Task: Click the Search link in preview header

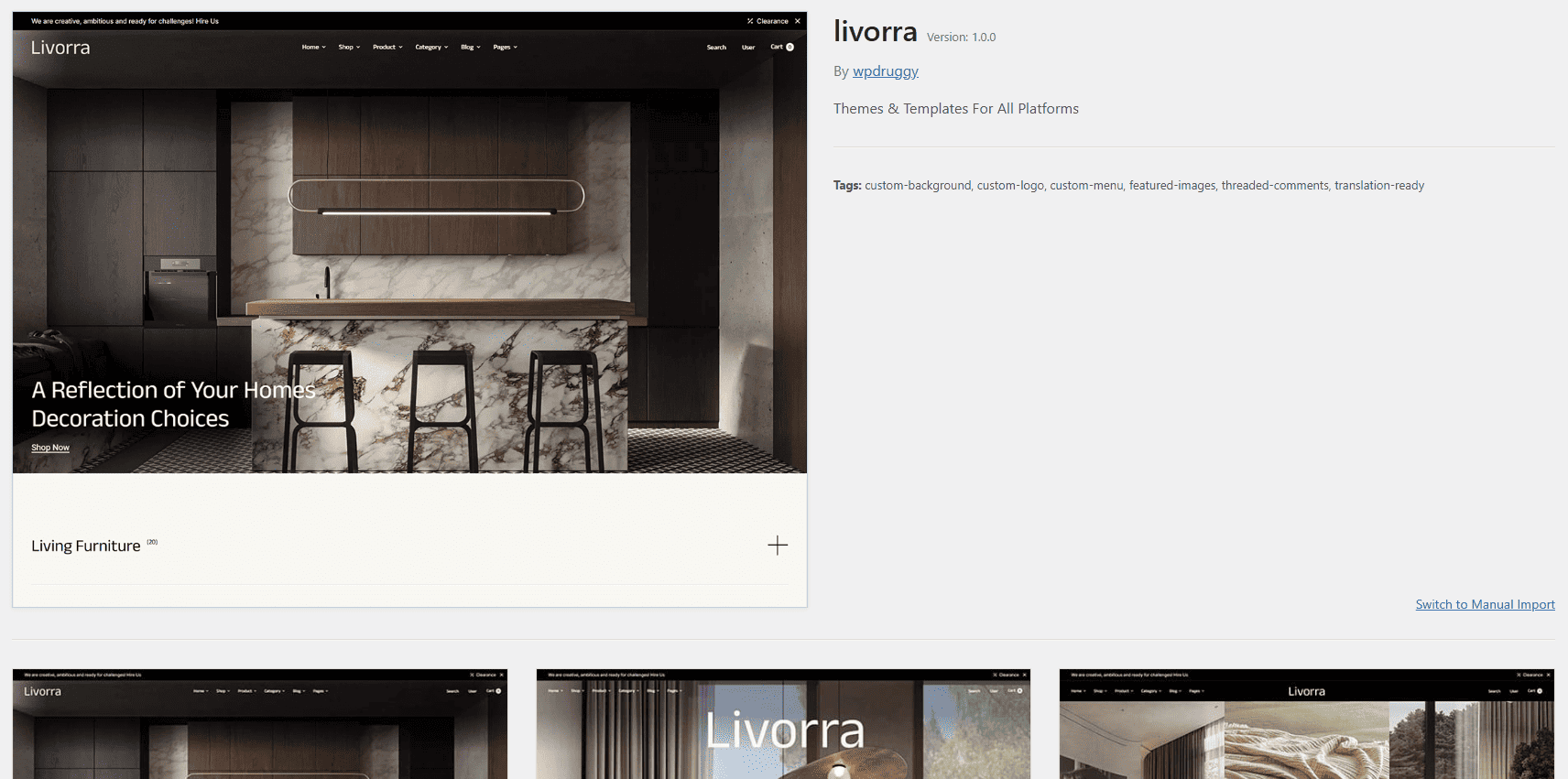Action: [716, 48]
